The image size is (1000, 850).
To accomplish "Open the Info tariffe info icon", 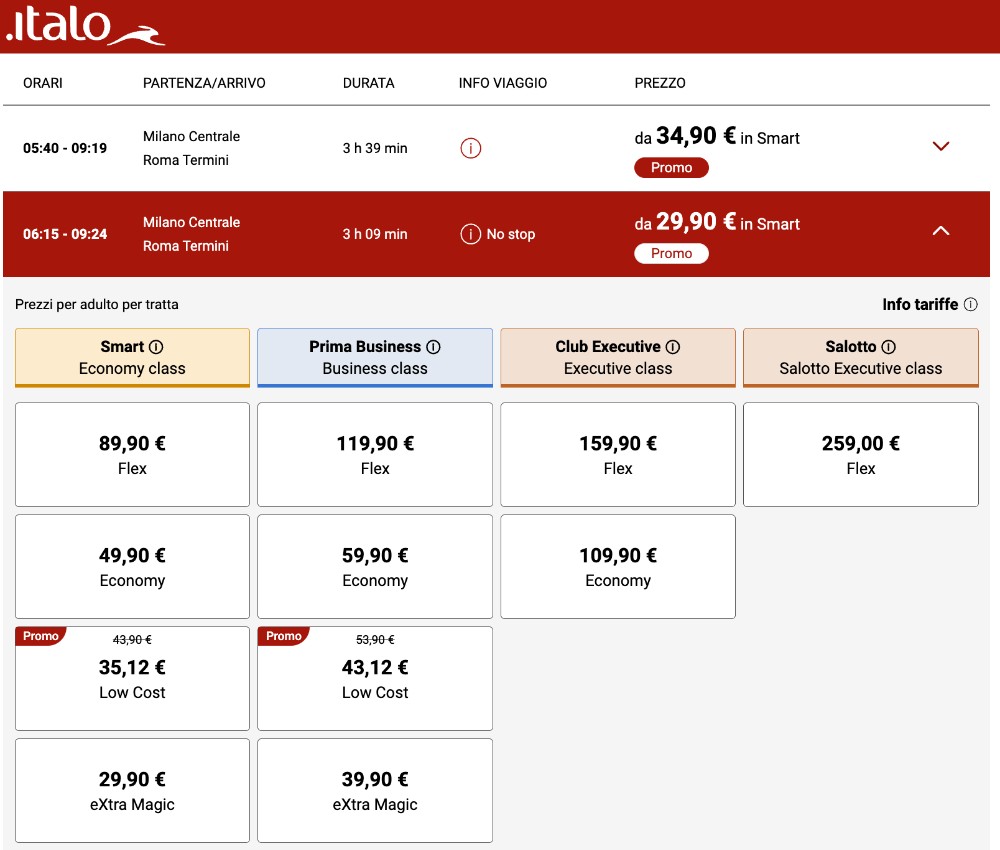I will click(971, 304).
